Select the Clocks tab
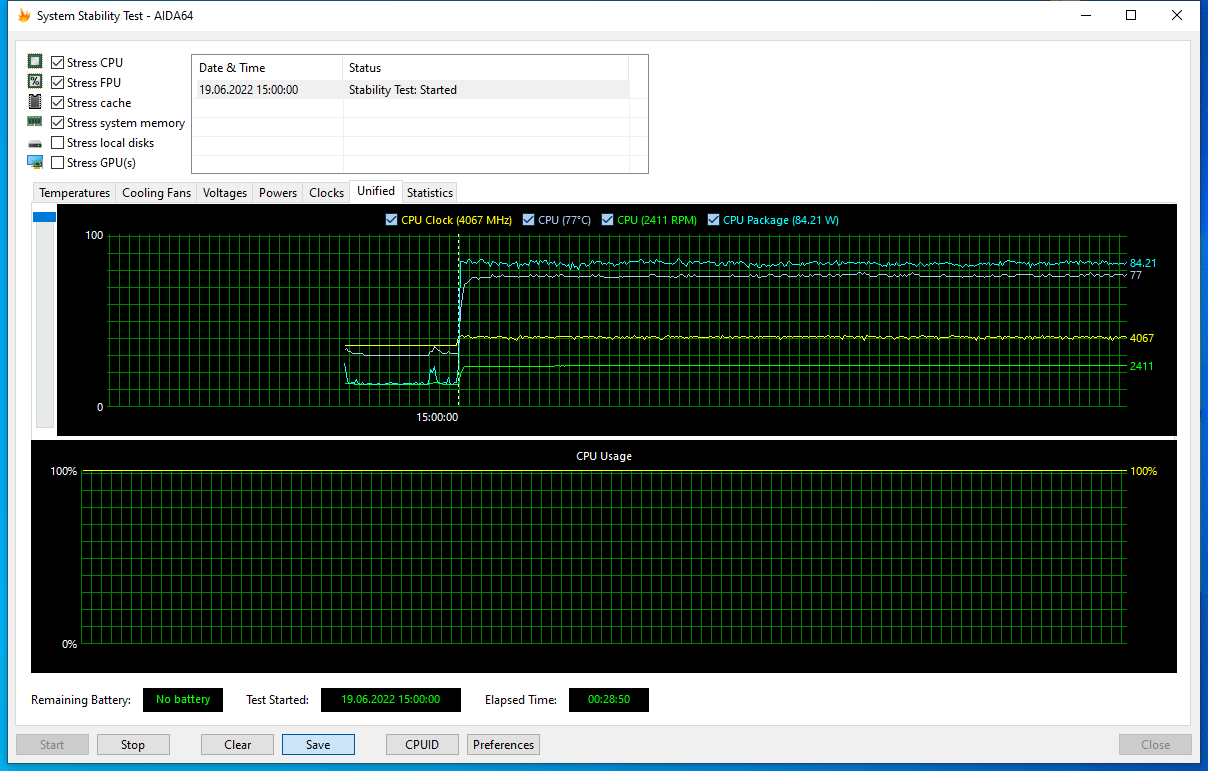Screen dimensions: 1208x771 pyautogui.click(x=326, y=193)
